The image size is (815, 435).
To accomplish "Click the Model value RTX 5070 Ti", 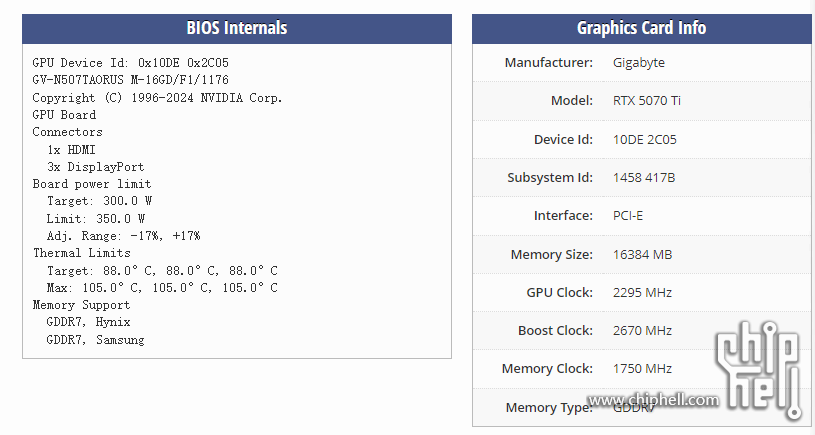I will click(x=647, y=101).
